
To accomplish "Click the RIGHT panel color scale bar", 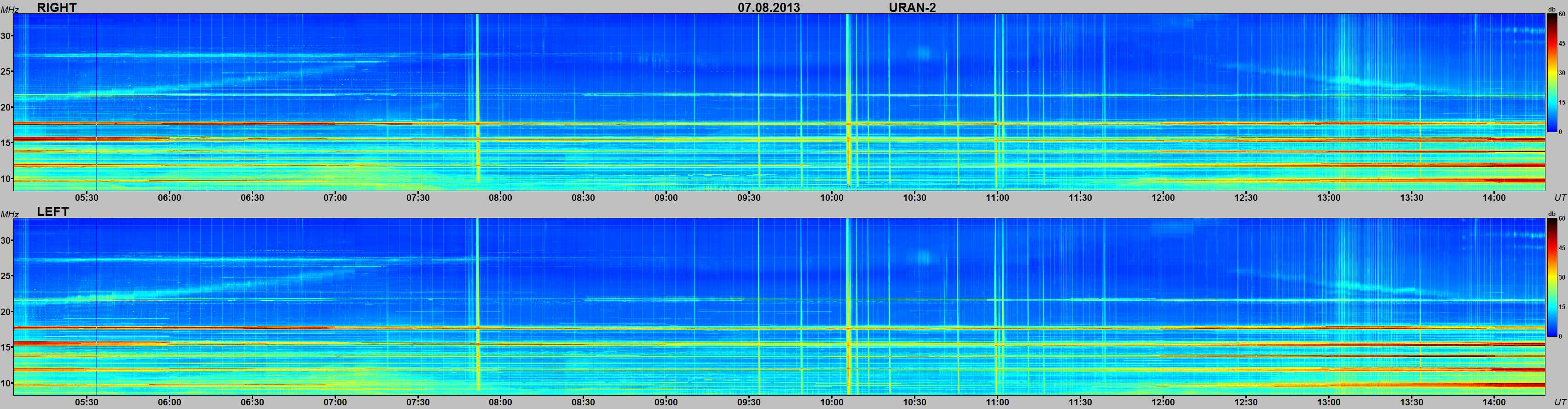I will pyautogui.click(x=1551, y=73).
